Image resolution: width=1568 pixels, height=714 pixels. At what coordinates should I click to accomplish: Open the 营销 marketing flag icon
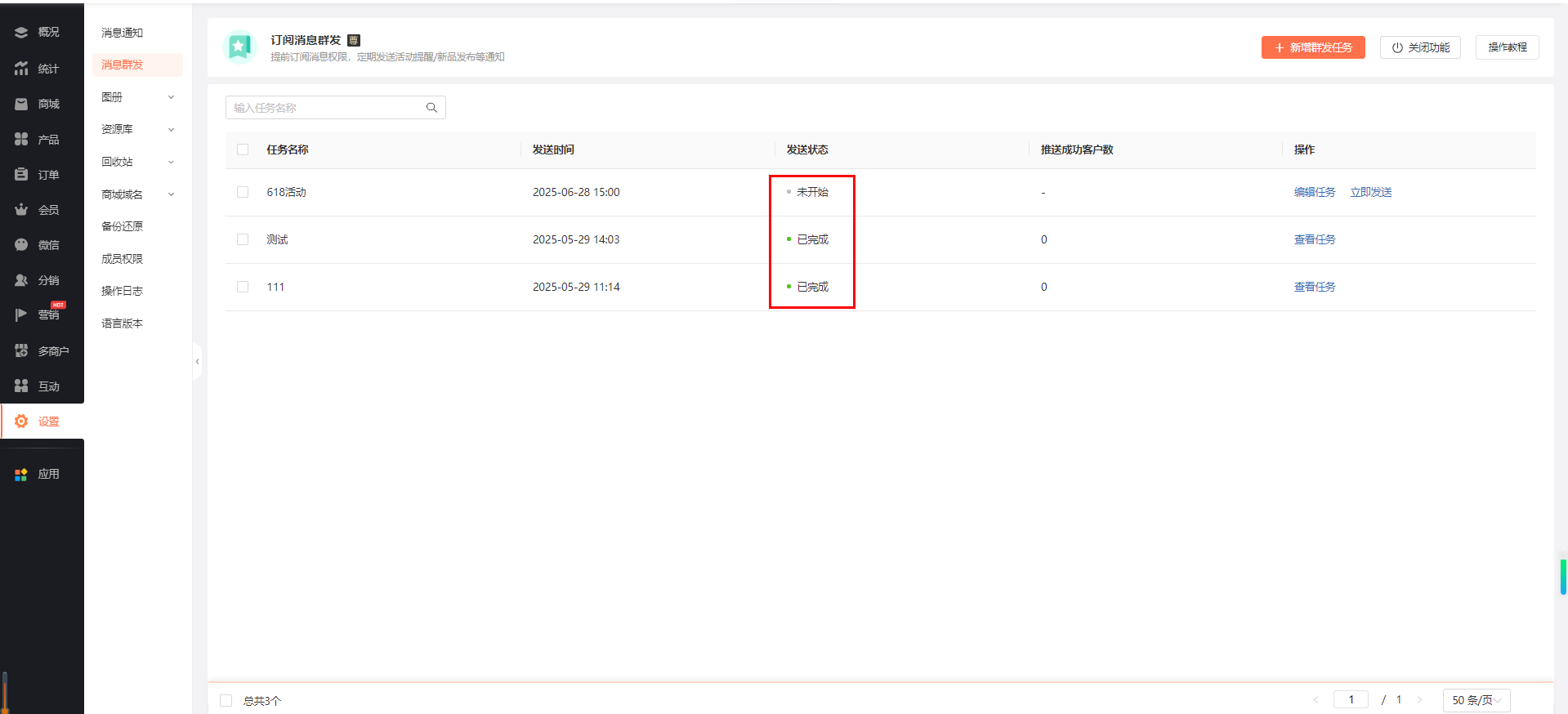coord(21,315)
